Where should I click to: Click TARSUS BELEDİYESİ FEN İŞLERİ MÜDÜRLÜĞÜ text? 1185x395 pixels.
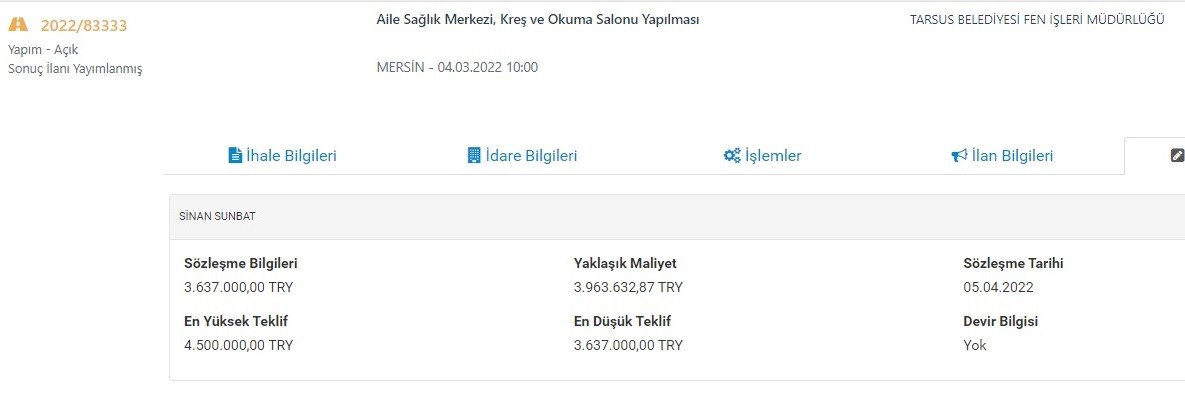(1037, 20)
